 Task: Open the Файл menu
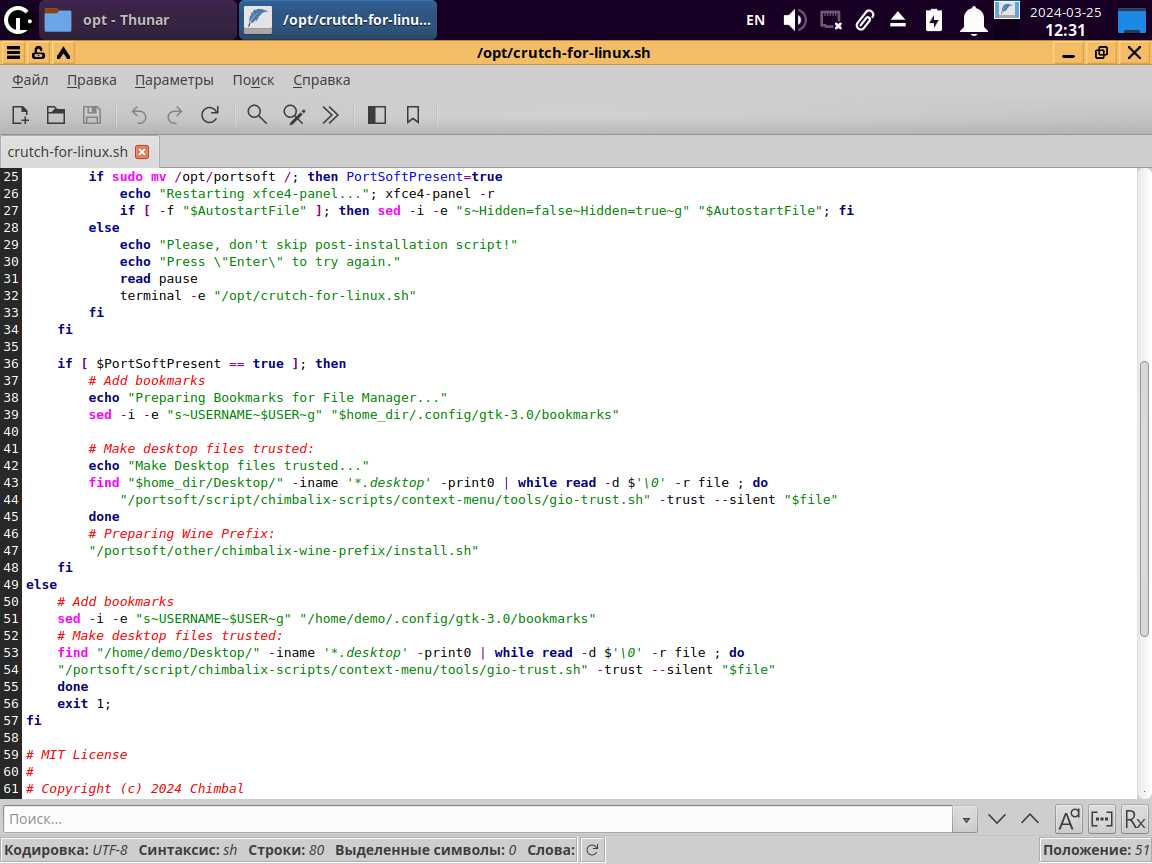[x=30, y=80]
